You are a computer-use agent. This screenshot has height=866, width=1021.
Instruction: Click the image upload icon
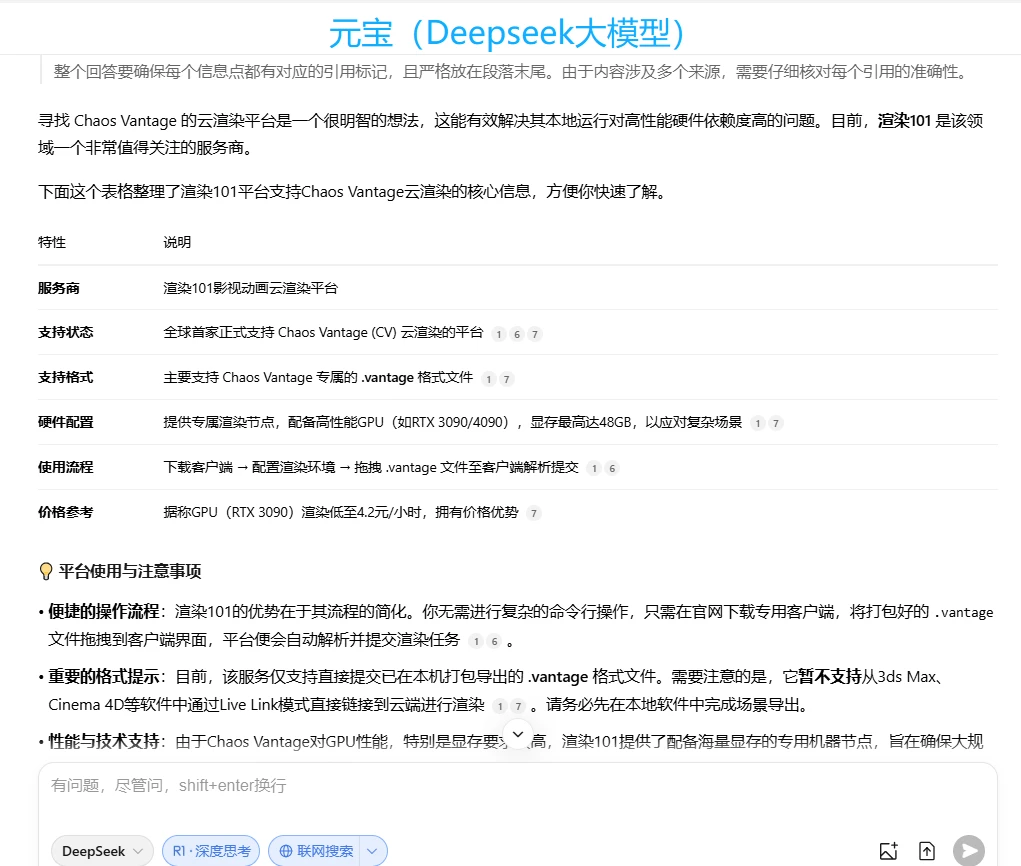(888, 851)
